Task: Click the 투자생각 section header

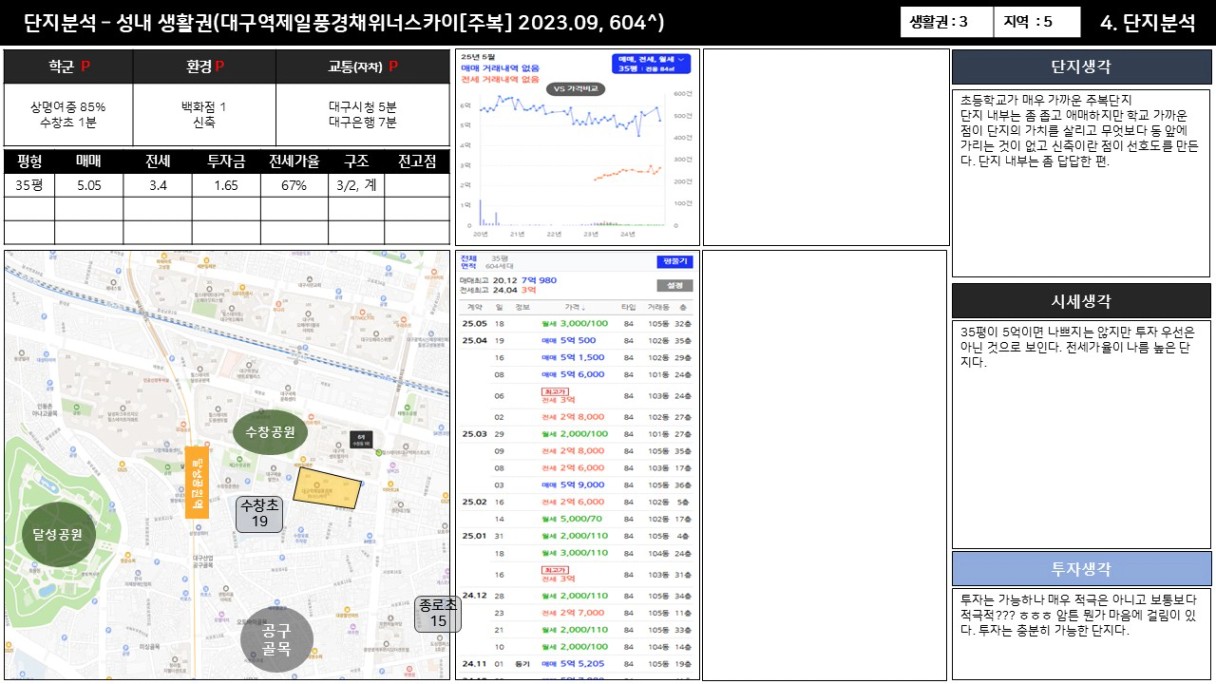Action: [x=1081, y=568]
